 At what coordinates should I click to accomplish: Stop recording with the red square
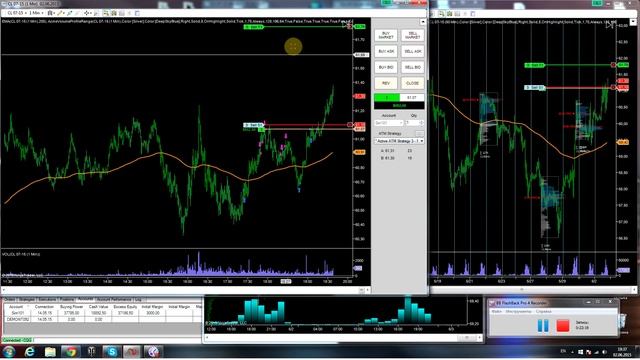[563, 325]
